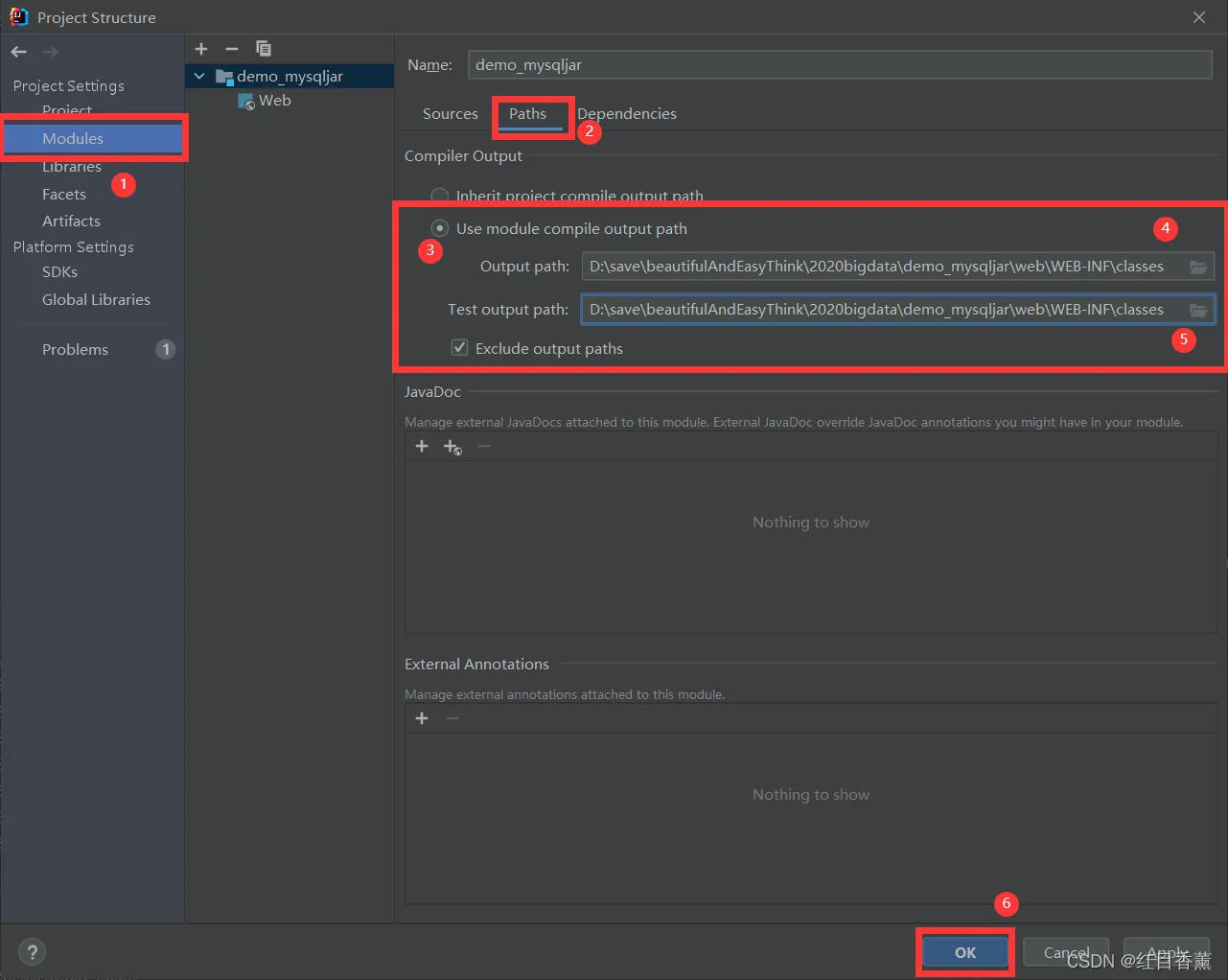The image size is (1228, 980).
Task: Select Use module compile output path
Action: (x=440, y=228)
